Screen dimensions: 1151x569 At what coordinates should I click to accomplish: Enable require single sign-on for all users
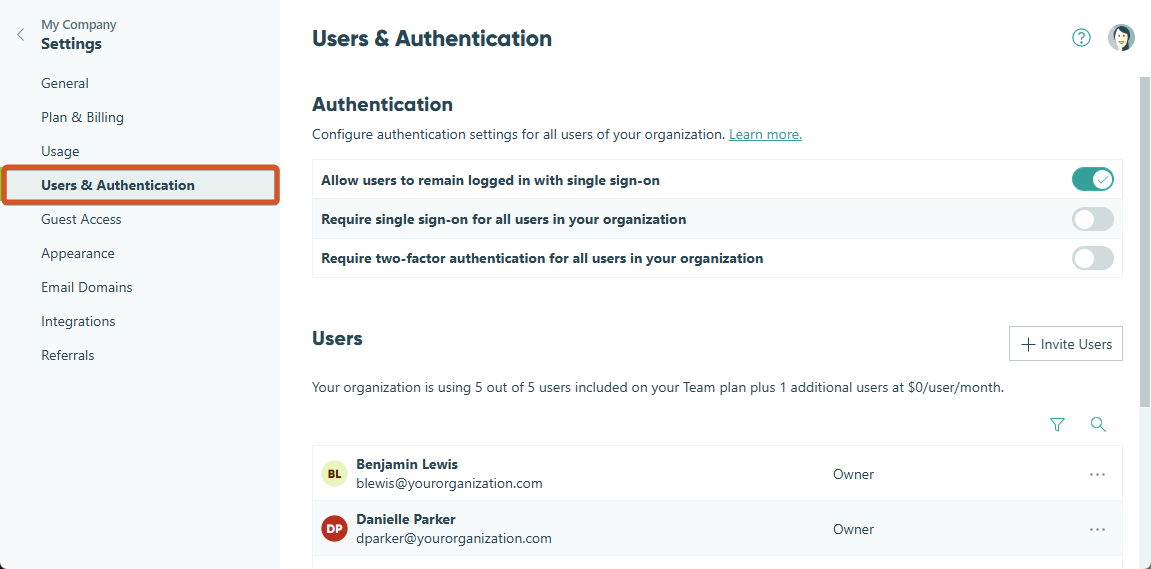[1093, 219]
